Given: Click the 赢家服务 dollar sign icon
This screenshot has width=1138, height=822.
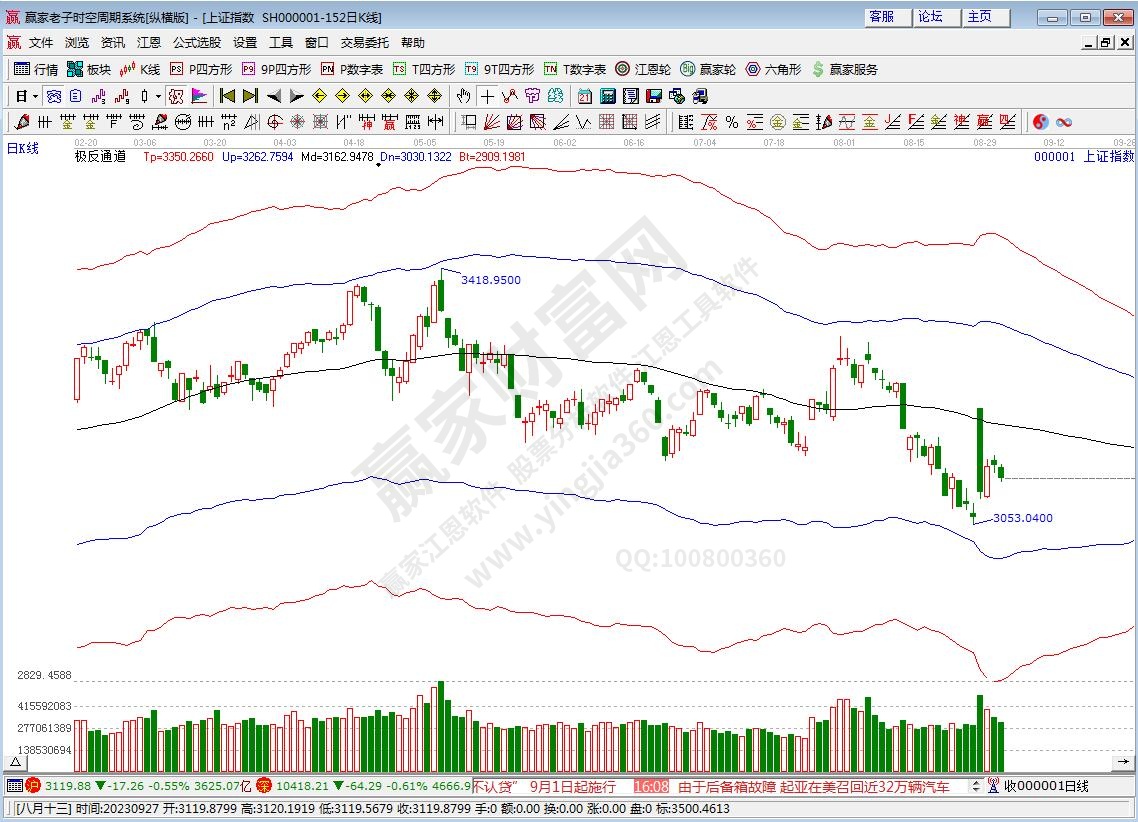Looking at the screenshot, I should coord(818,69).
